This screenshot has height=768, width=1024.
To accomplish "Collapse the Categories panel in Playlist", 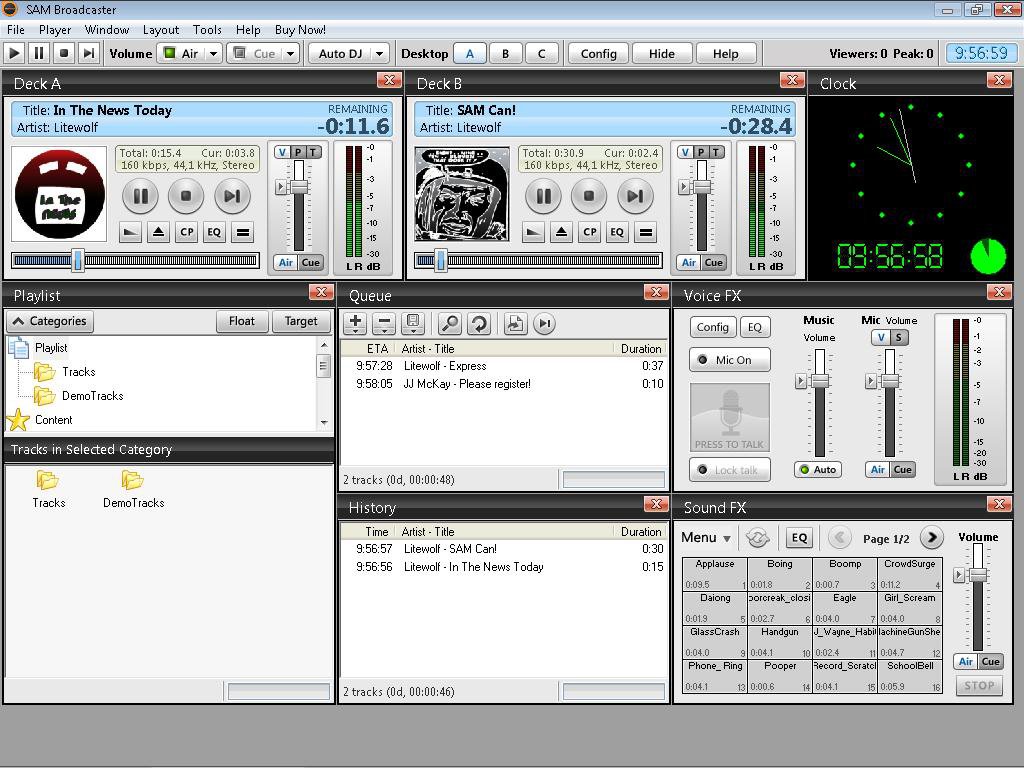I will click(49, 321).
